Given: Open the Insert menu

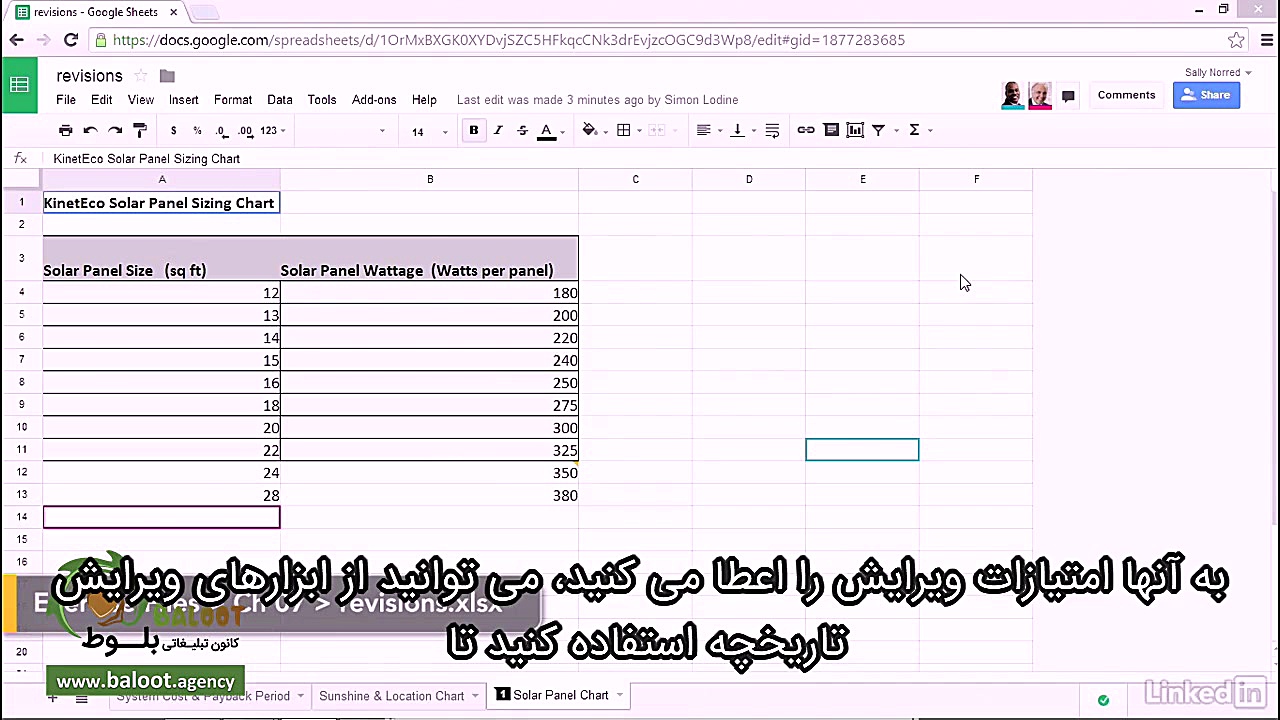Looking at the screenshot, I should [x=183, y=99].
